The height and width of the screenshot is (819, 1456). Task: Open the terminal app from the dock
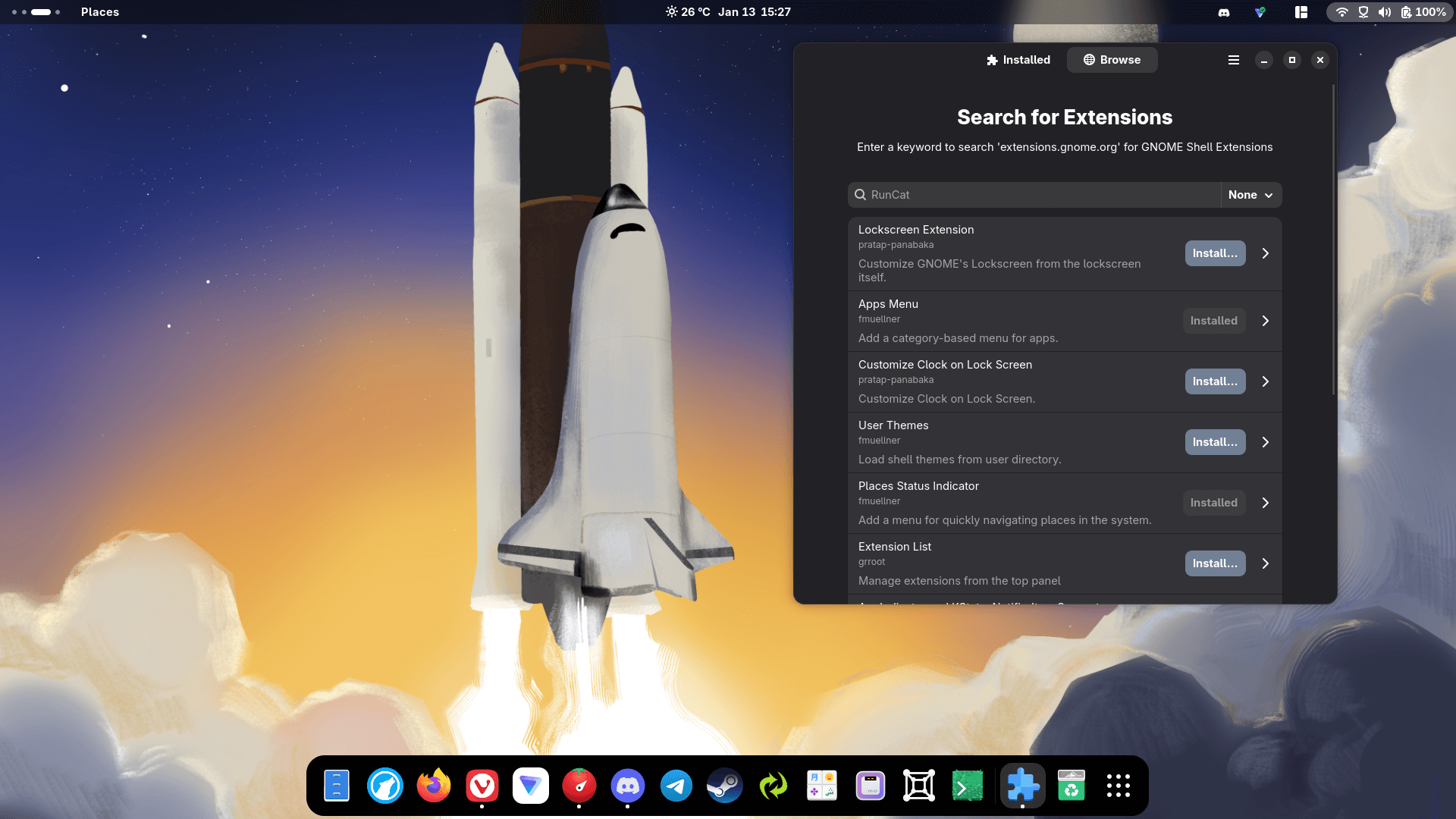click(968, 786)
